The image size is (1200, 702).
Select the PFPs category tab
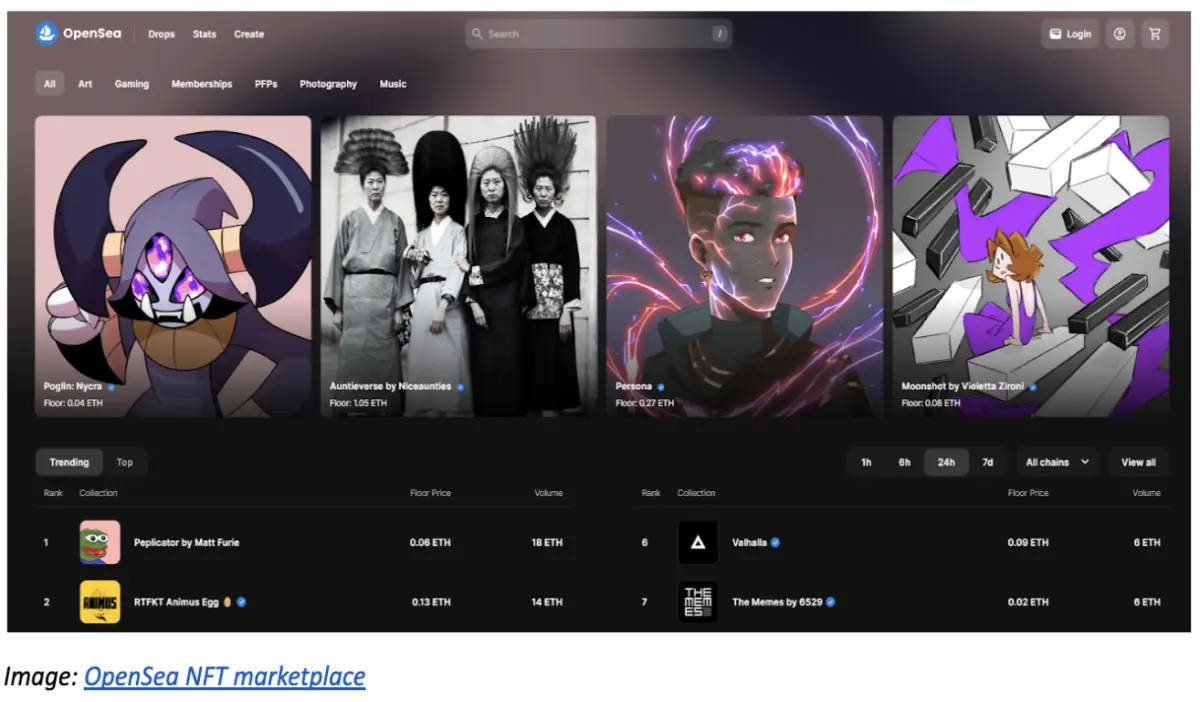(x=266, y=84)
